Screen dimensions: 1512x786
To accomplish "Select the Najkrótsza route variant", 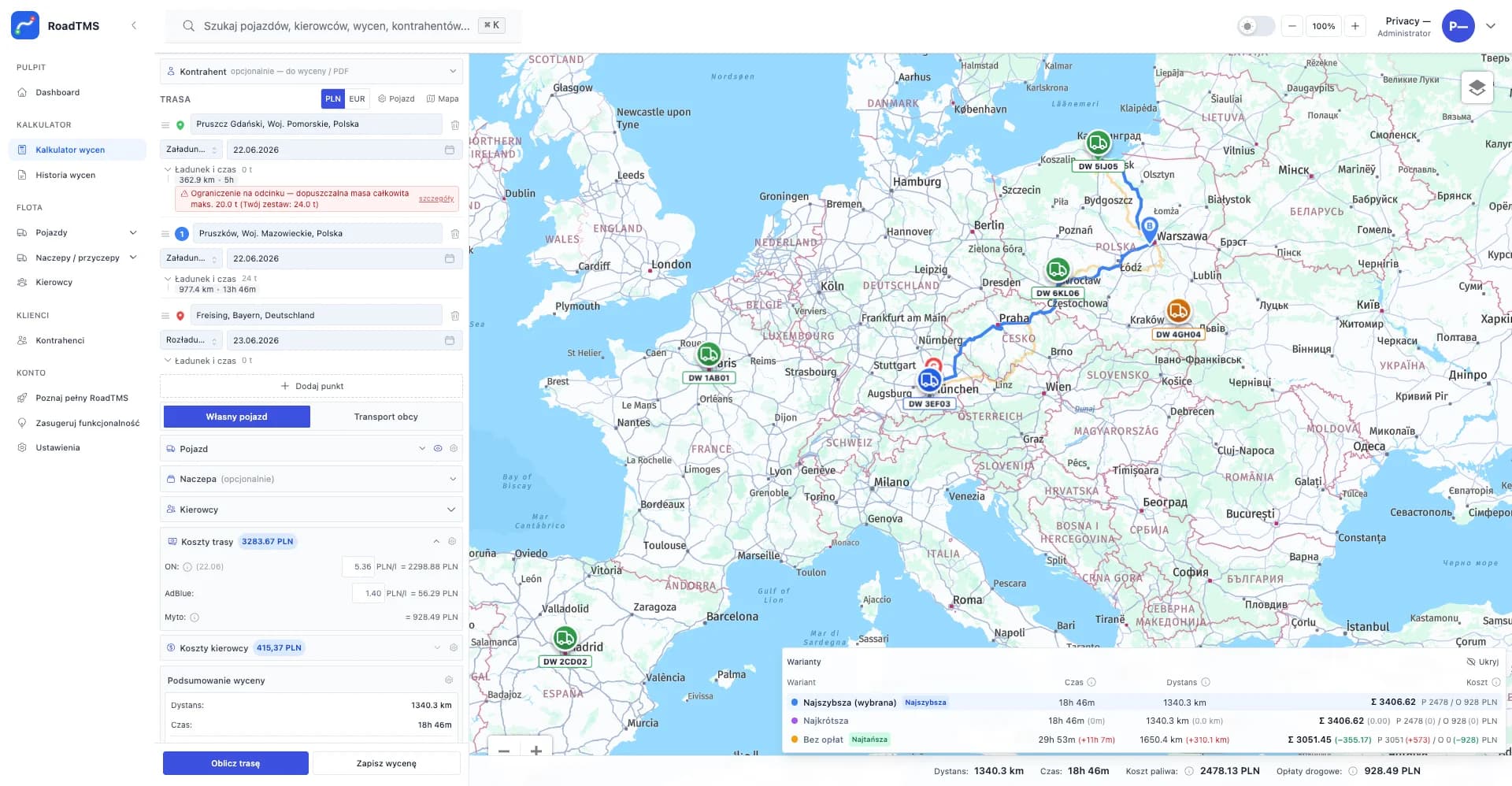I will point(1143,721).
